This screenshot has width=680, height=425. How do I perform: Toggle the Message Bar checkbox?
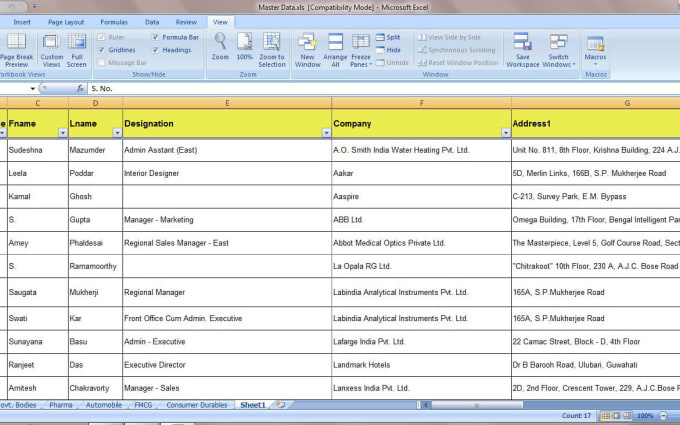pos(101,62)
